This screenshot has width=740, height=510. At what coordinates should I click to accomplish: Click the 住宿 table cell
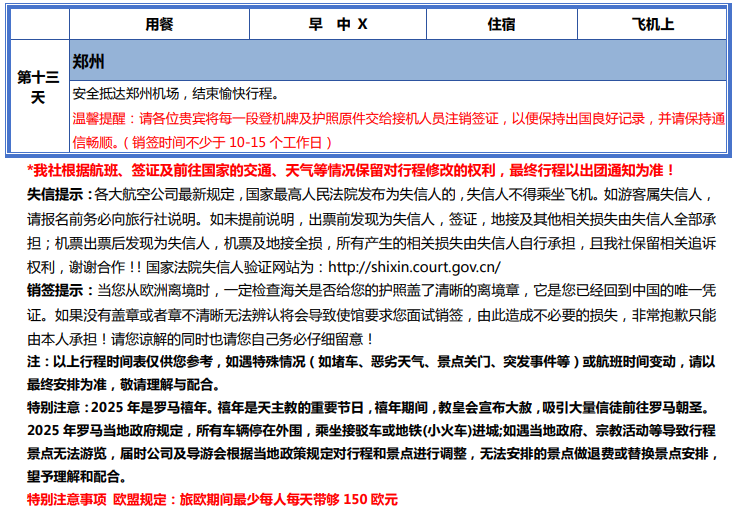click(501, 24)
